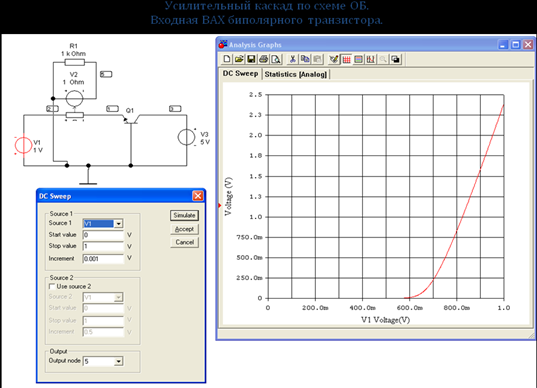The image size is (537, 388).
Task: Toggle graph legend icon
Action: coord(359,59)
